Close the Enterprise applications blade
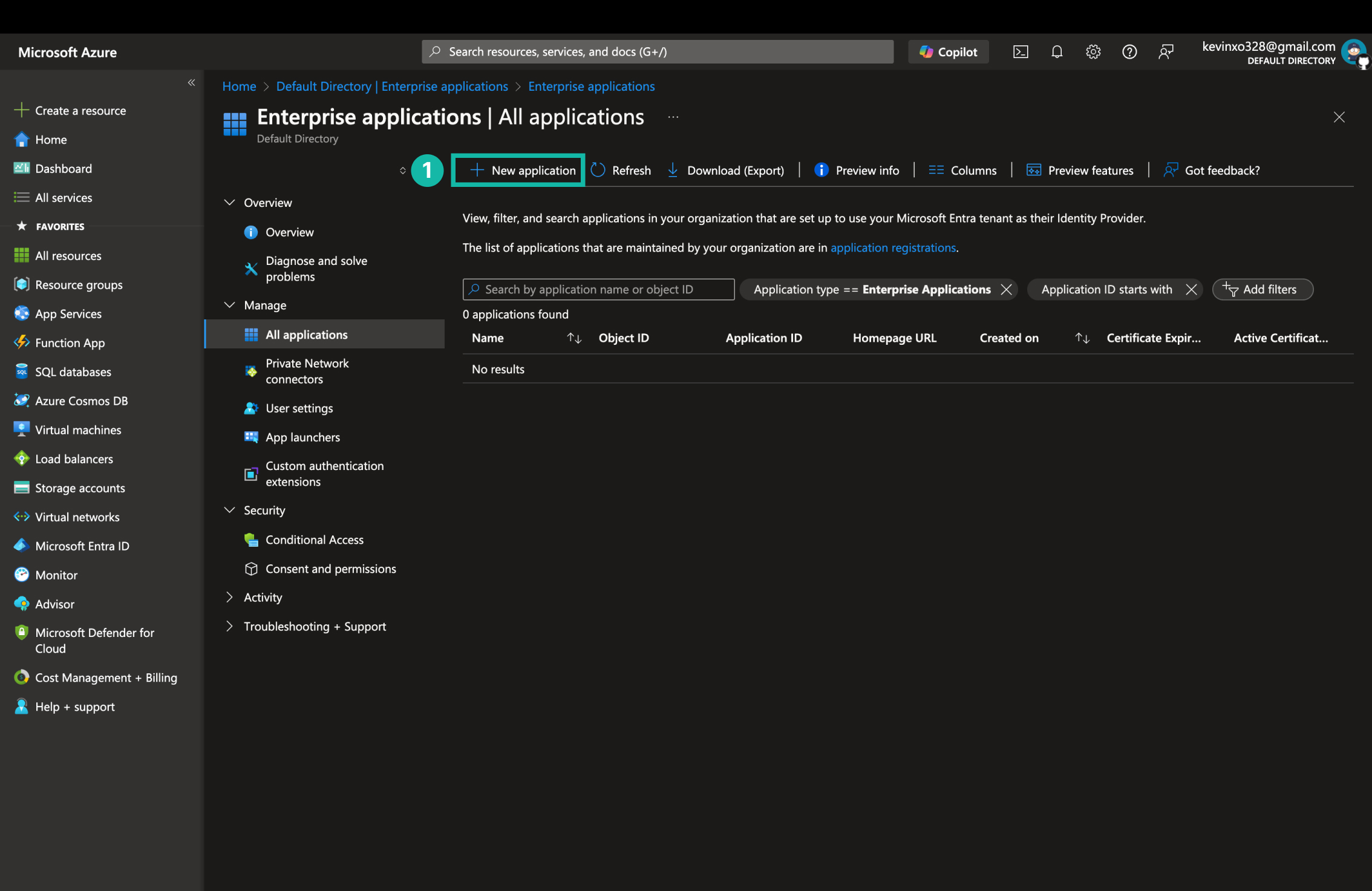The image size is (1372, 891). 1339,117
